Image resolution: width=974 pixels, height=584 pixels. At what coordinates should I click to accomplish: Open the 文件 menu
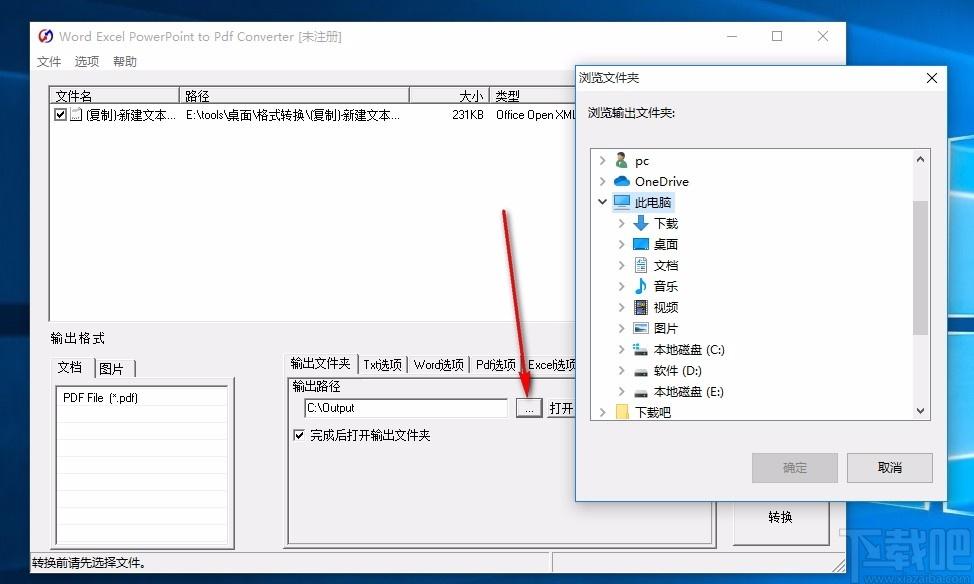48,62
